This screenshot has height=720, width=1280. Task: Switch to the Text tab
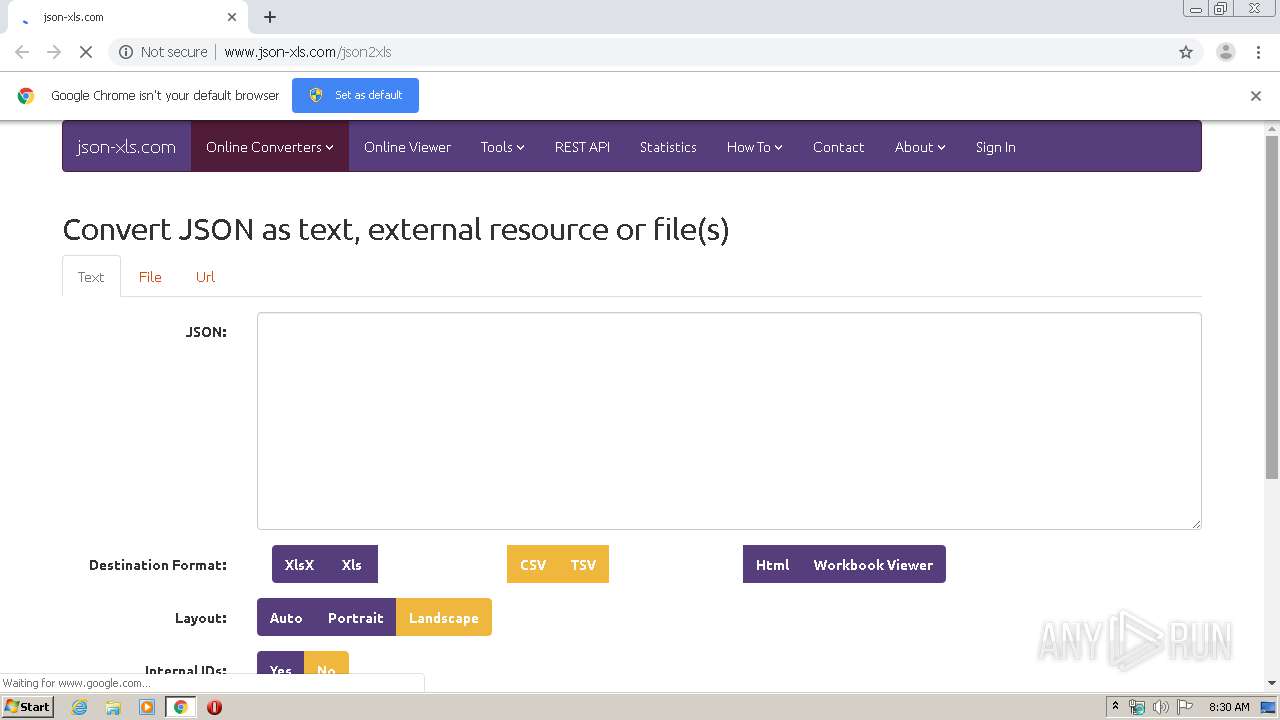tap(91, 277)
